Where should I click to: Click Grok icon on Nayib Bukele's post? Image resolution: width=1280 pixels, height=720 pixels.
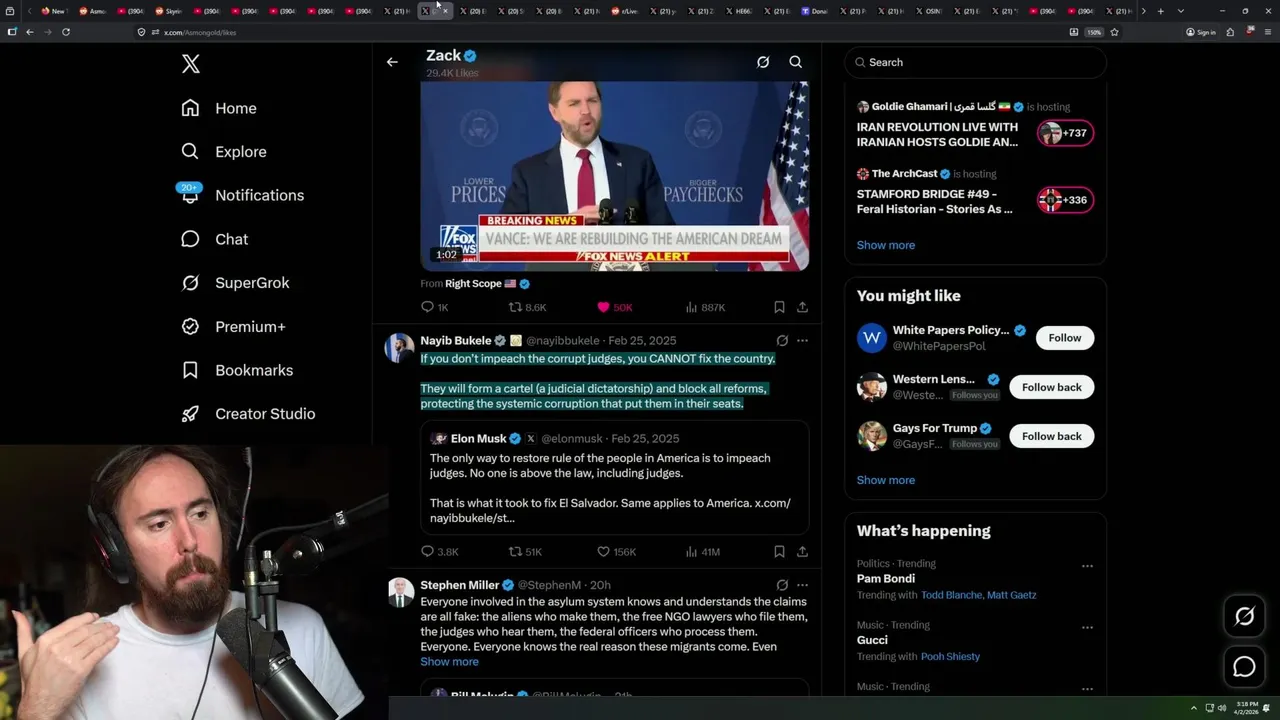(782, 341)
